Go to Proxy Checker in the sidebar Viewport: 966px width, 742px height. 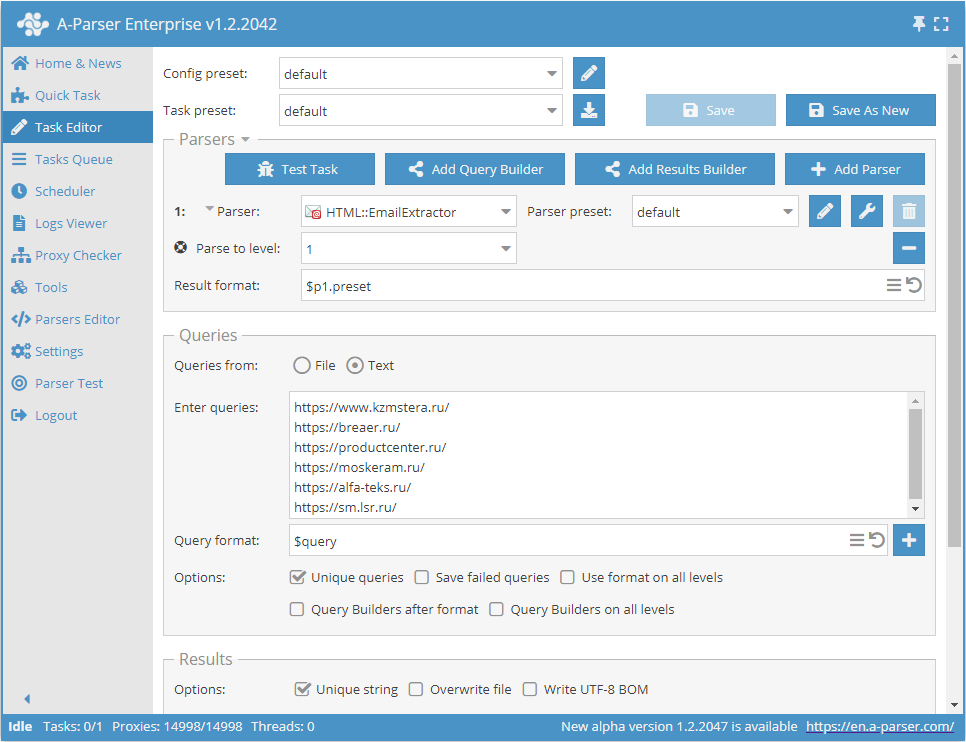78,255
